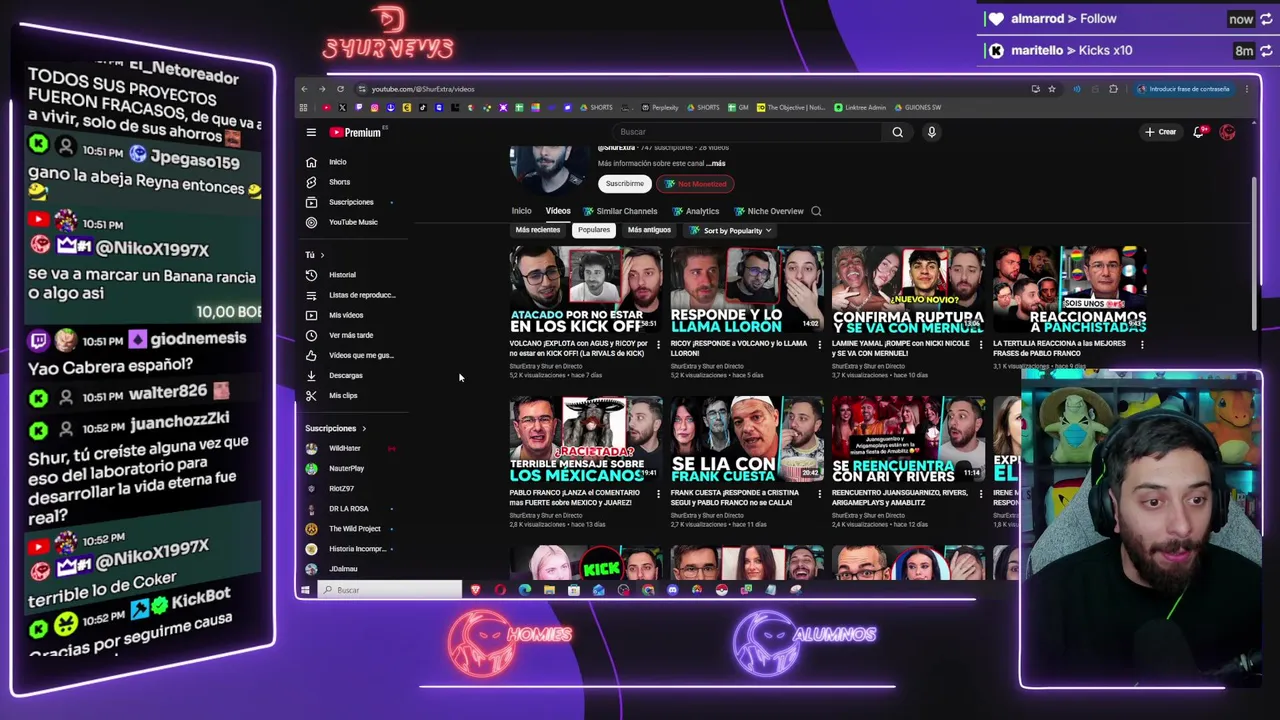This screenshot has height=720, width=1280.
Task: Open the ATACADO POR NO ESTAR thumbnail
Action: [x=586, y=291]
